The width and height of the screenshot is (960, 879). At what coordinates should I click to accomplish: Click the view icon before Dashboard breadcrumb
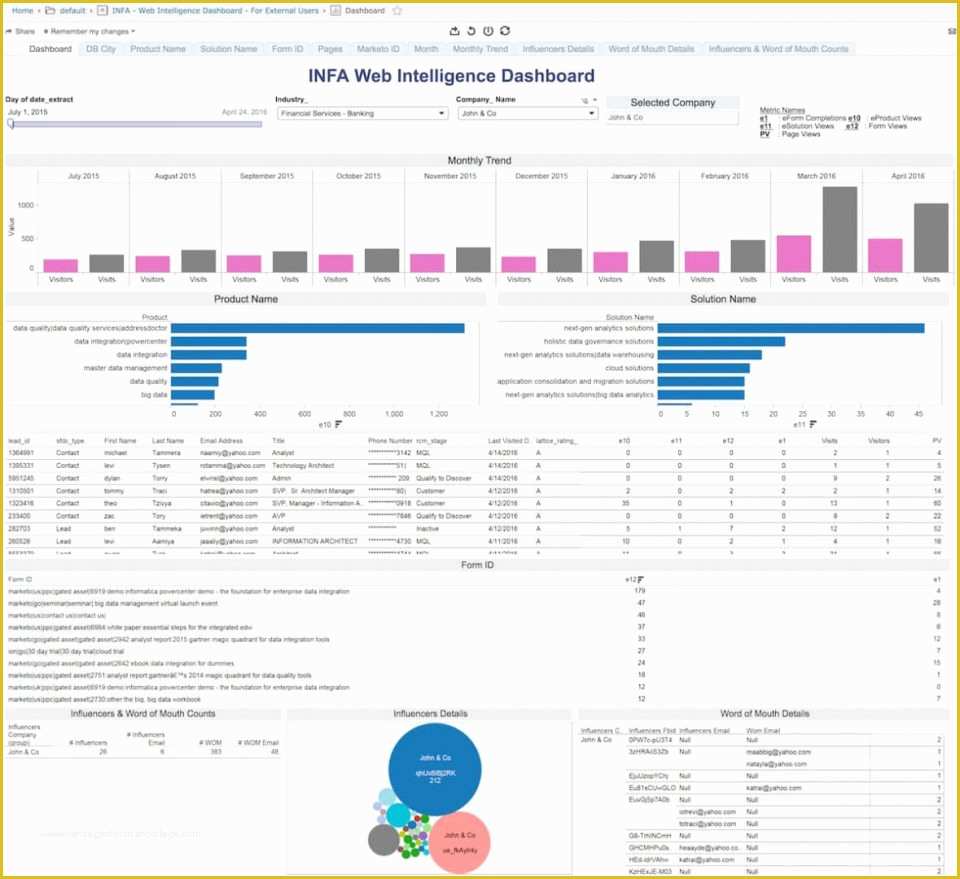(x=336, y=10)
